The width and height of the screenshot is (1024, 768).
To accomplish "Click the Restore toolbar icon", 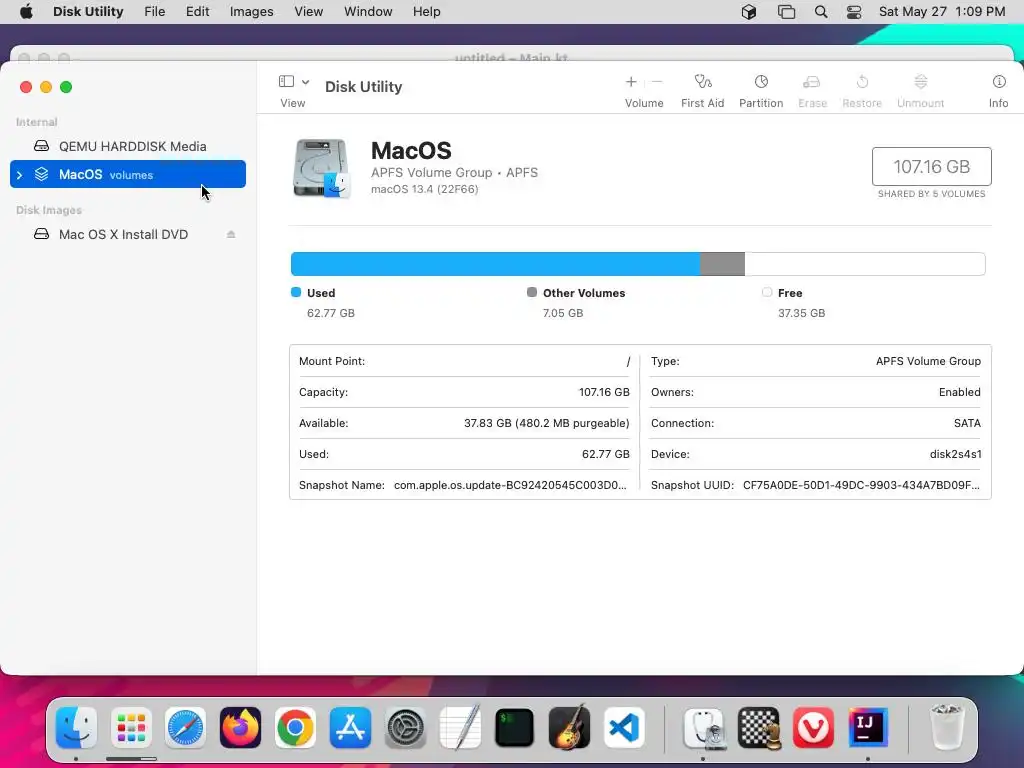I will tap(862, 82).
